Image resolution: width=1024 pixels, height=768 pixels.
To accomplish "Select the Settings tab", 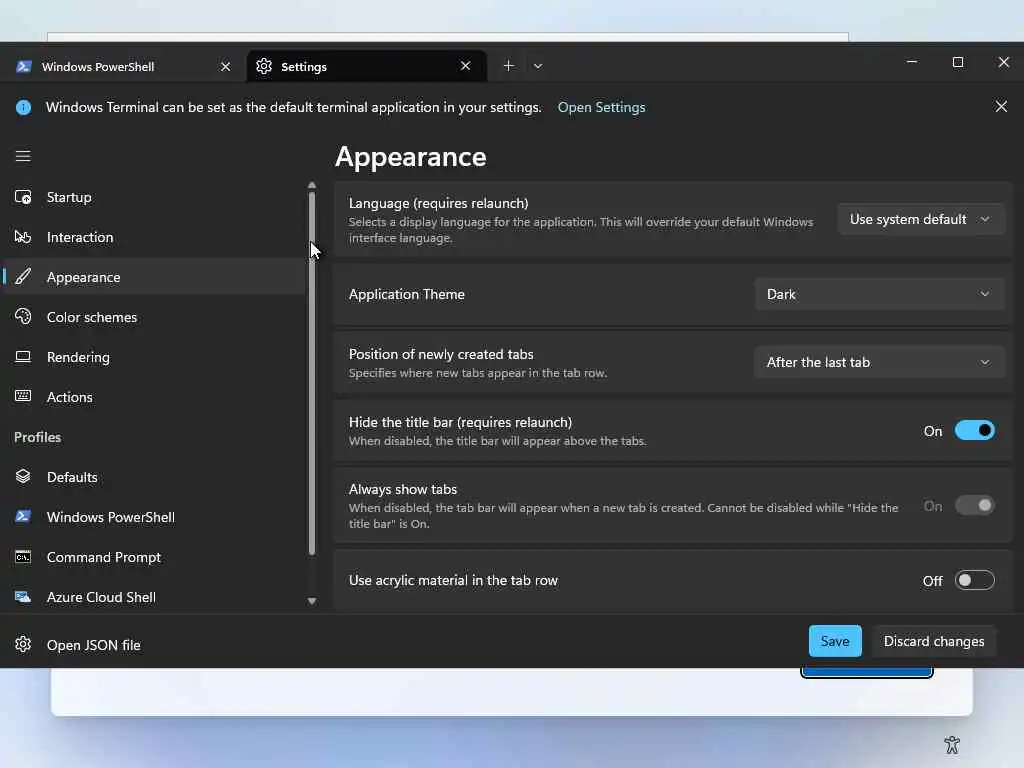I will click(x=366, y=67).
